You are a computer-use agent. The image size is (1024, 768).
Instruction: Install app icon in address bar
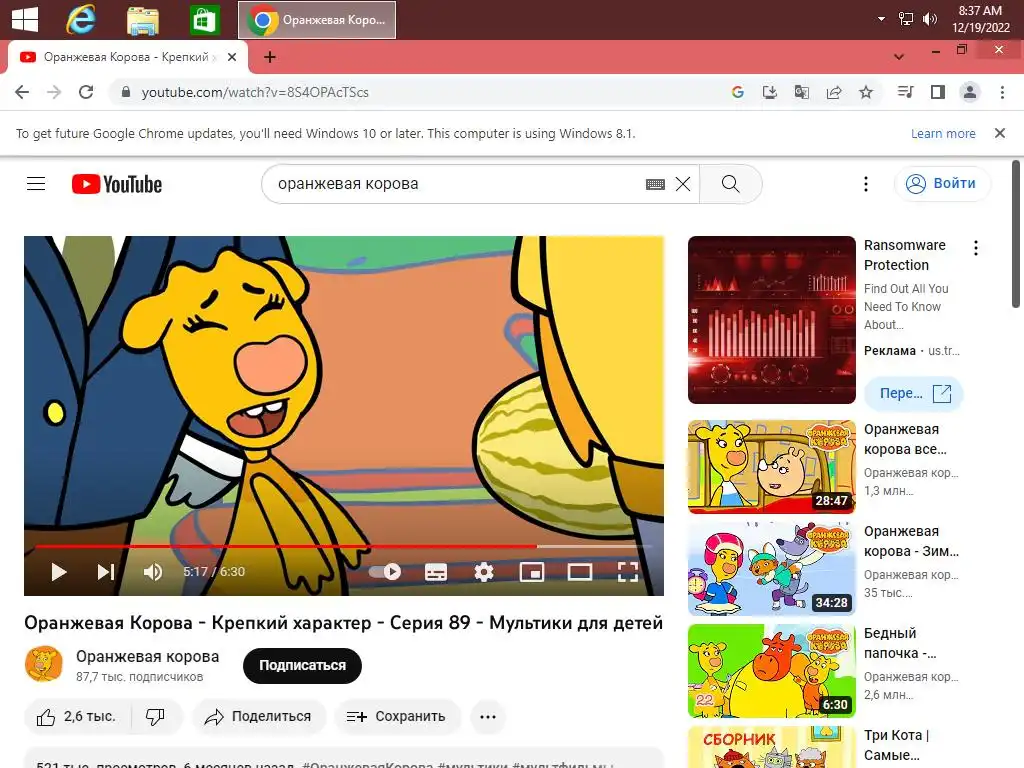pyautogui.click(x=770, y=92)
